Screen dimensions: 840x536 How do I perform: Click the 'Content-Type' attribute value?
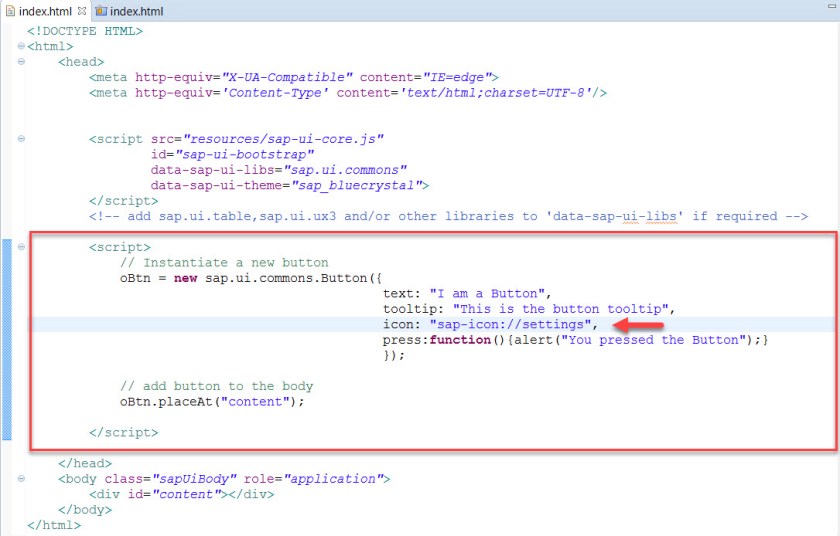point(275,93)
